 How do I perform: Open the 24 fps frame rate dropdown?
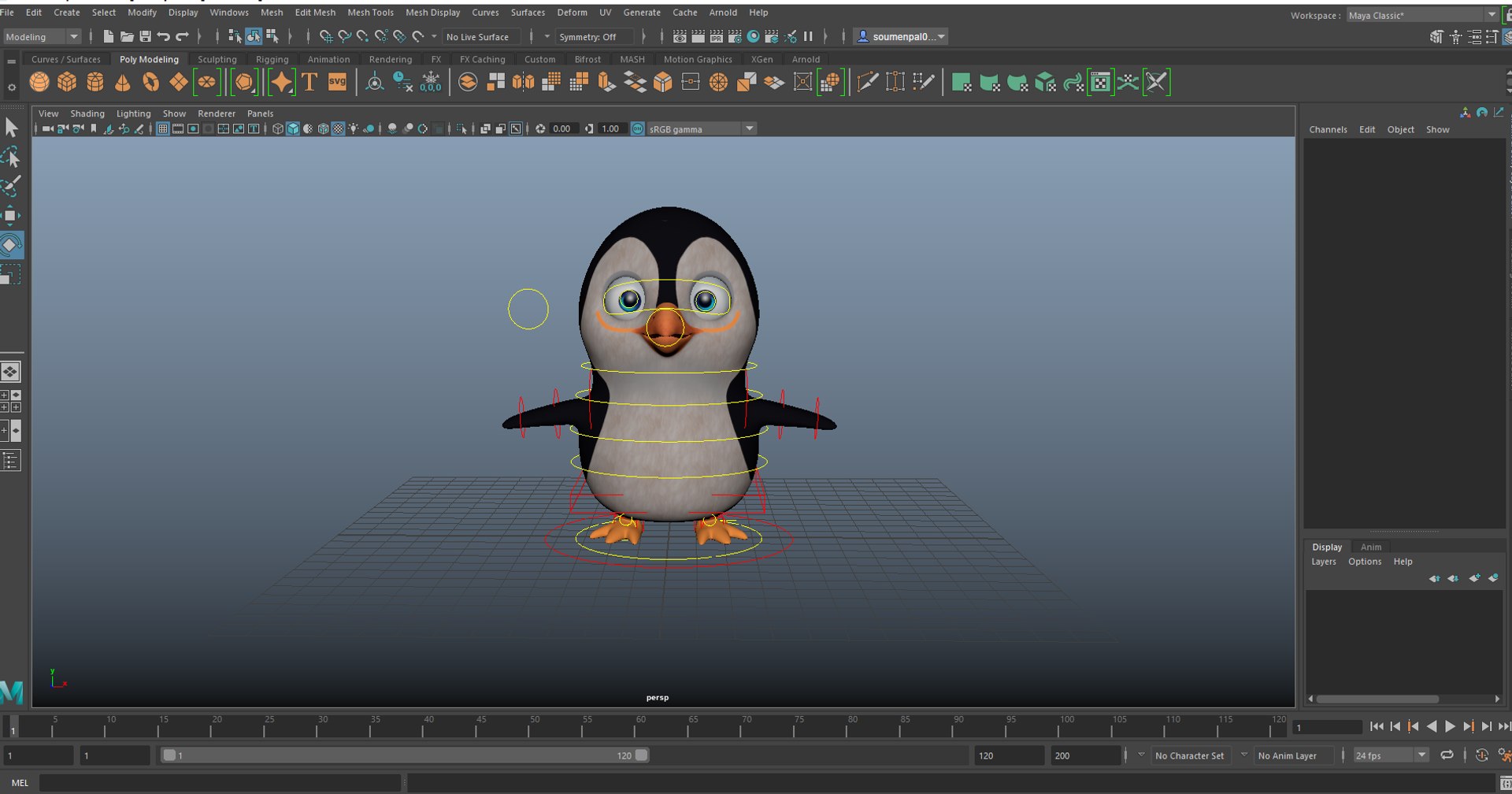click(x=1391, y=755)
